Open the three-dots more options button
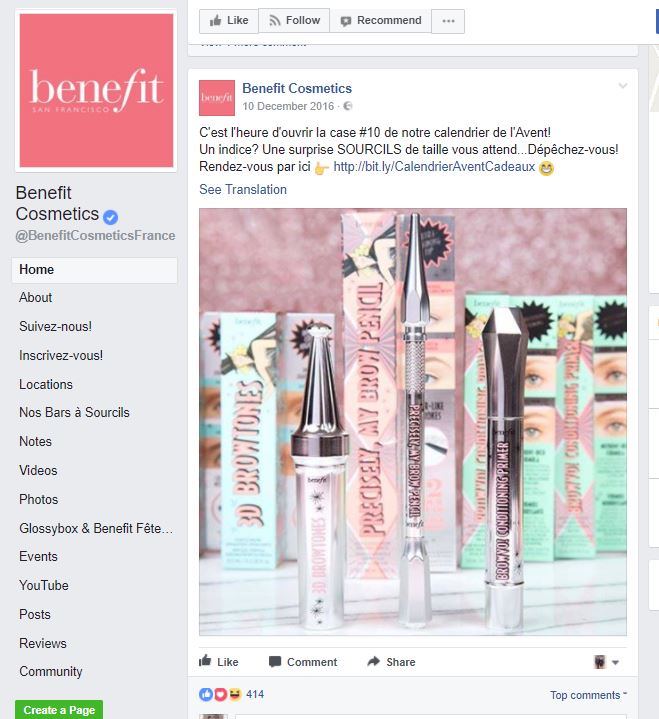 pyautogui.click(x=448, y=21)
